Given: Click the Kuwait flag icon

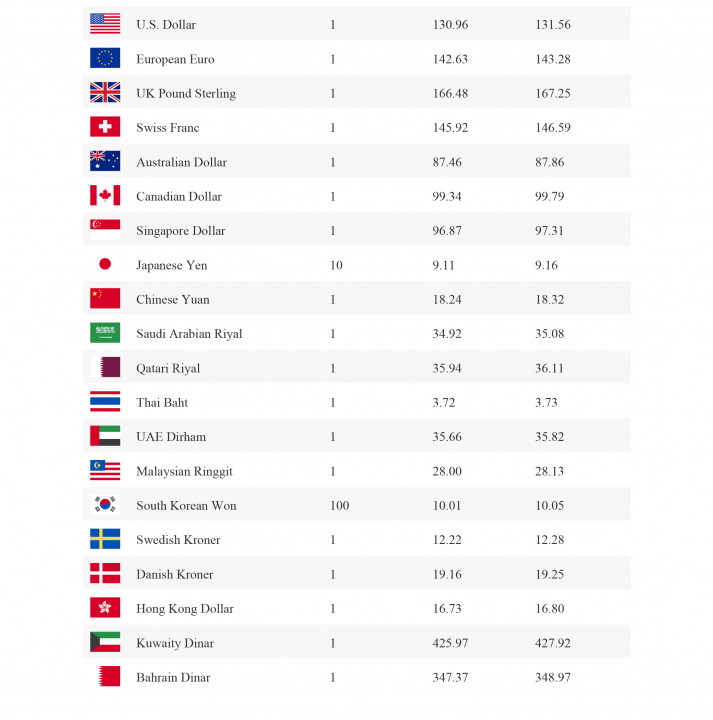Looking at the screenshot, I should pos(105,642).
